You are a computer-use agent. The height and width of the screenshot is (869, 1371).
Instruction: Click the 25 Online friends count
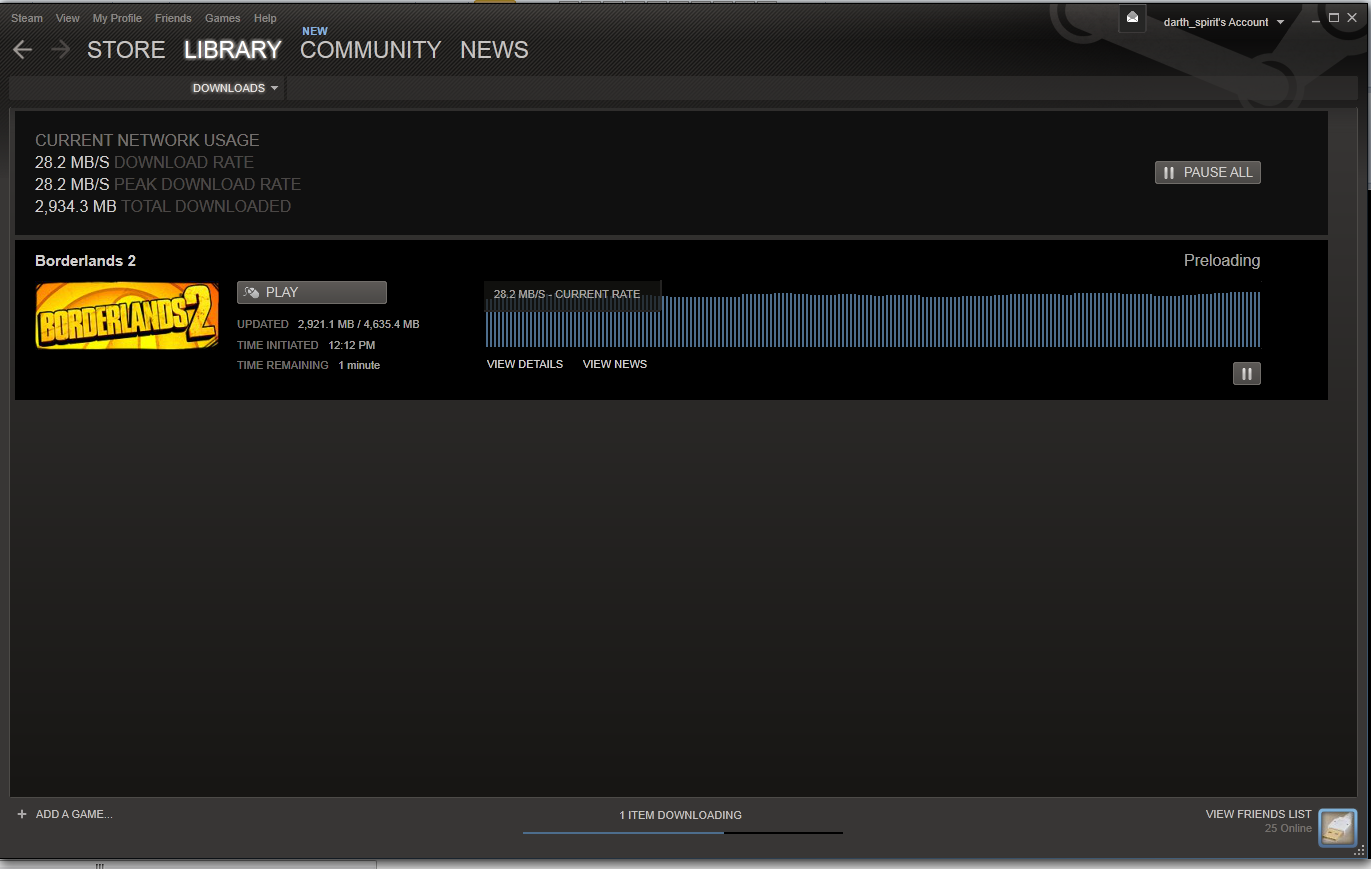[1288, 829]
